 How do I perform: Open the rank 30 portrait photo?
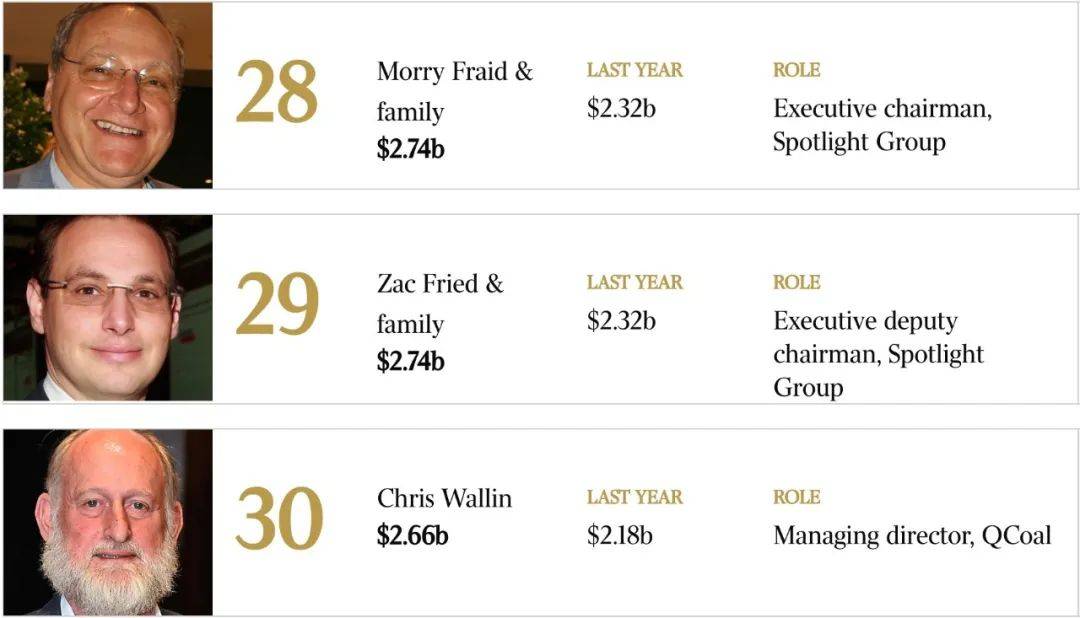tap(108, 522)
